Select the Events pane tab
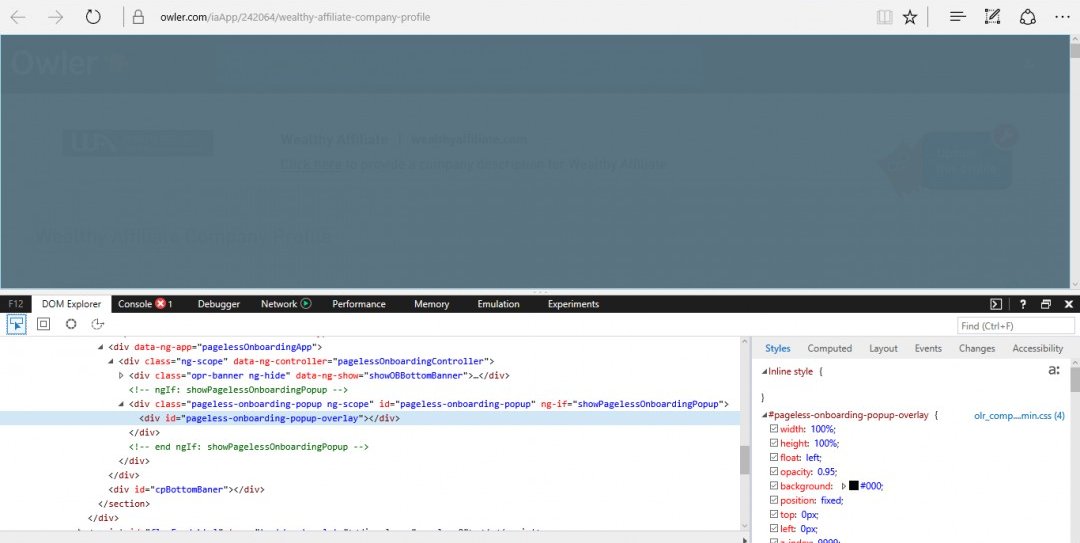 (928, 349)
